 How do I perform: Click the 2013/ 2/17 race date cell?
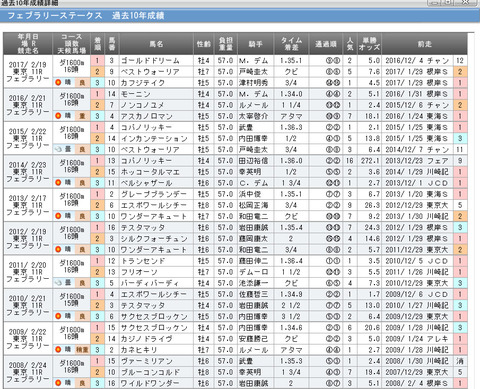(28, 205)
